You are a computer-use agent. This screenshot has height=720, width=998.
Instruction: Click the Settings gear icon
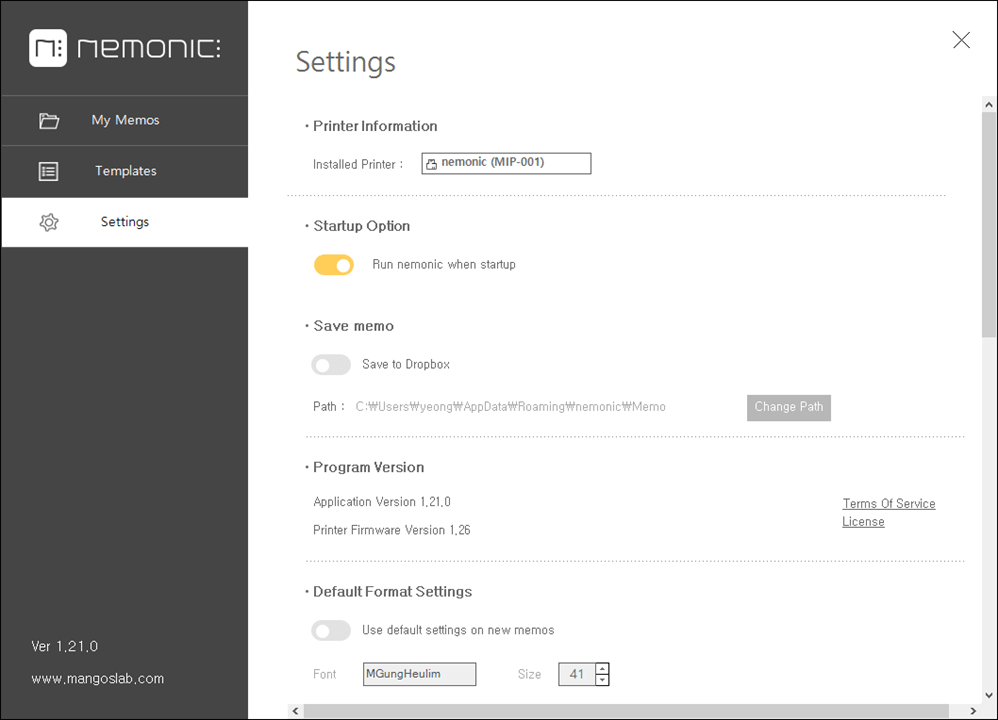[49, 222]
